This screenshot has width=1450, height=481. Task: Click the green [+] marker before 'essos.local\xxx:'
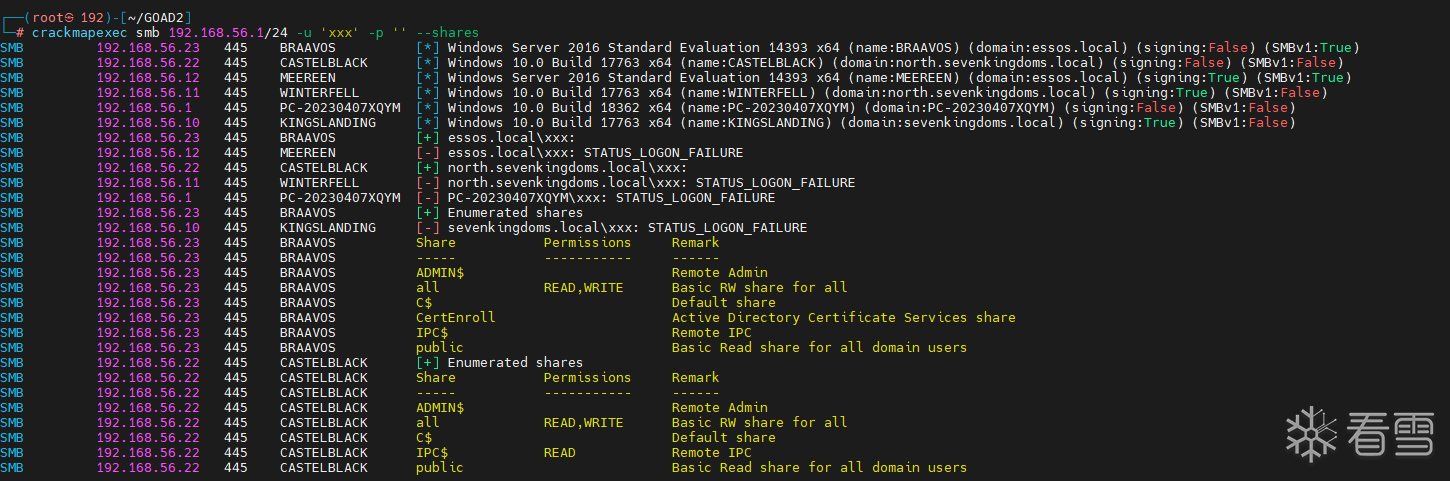[x=427, y=138]
